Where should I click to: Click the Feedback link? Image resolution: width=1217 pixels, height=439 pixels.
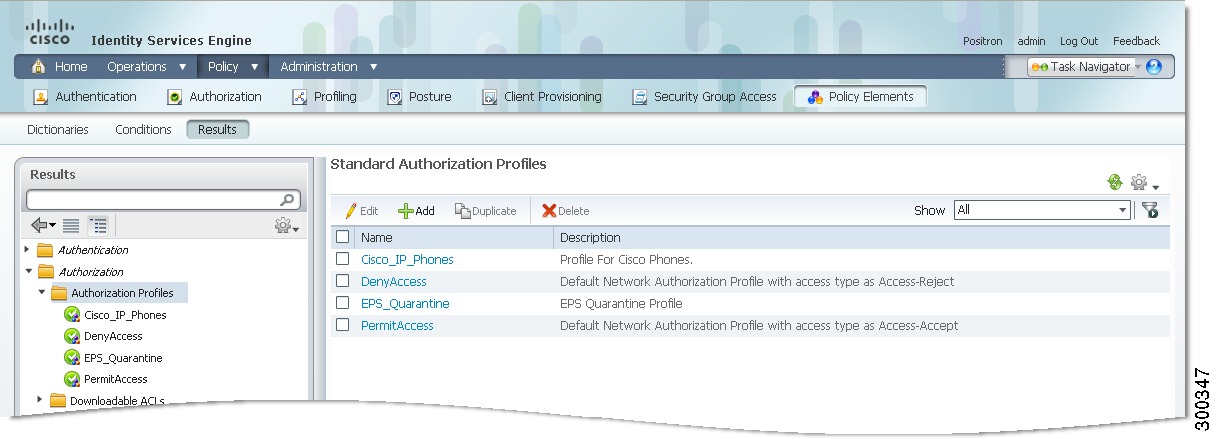[1136, 41]
